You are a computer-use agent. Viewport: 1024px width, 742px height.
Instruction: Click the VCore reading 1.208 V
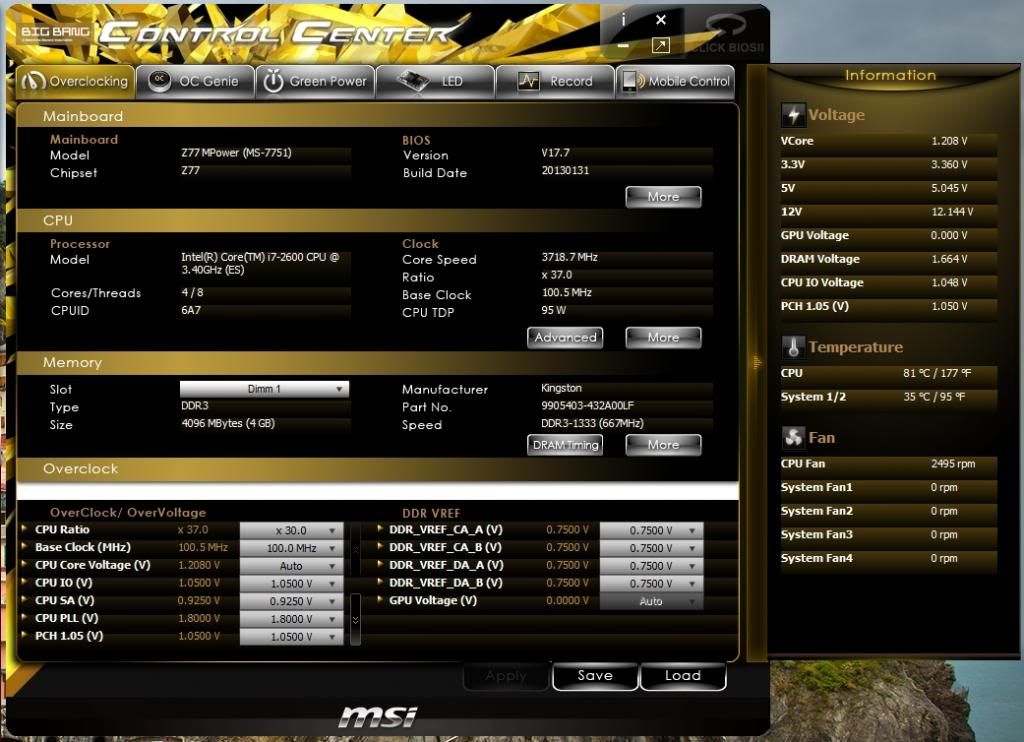pos(949,141)
